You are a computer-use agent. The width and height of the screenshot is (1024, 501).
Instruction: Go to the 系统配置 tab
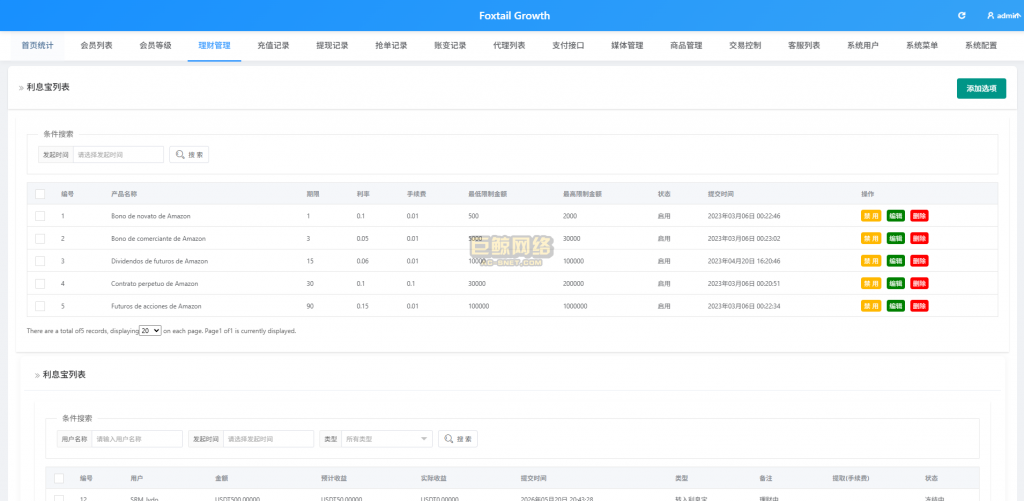tap(981, 46)
